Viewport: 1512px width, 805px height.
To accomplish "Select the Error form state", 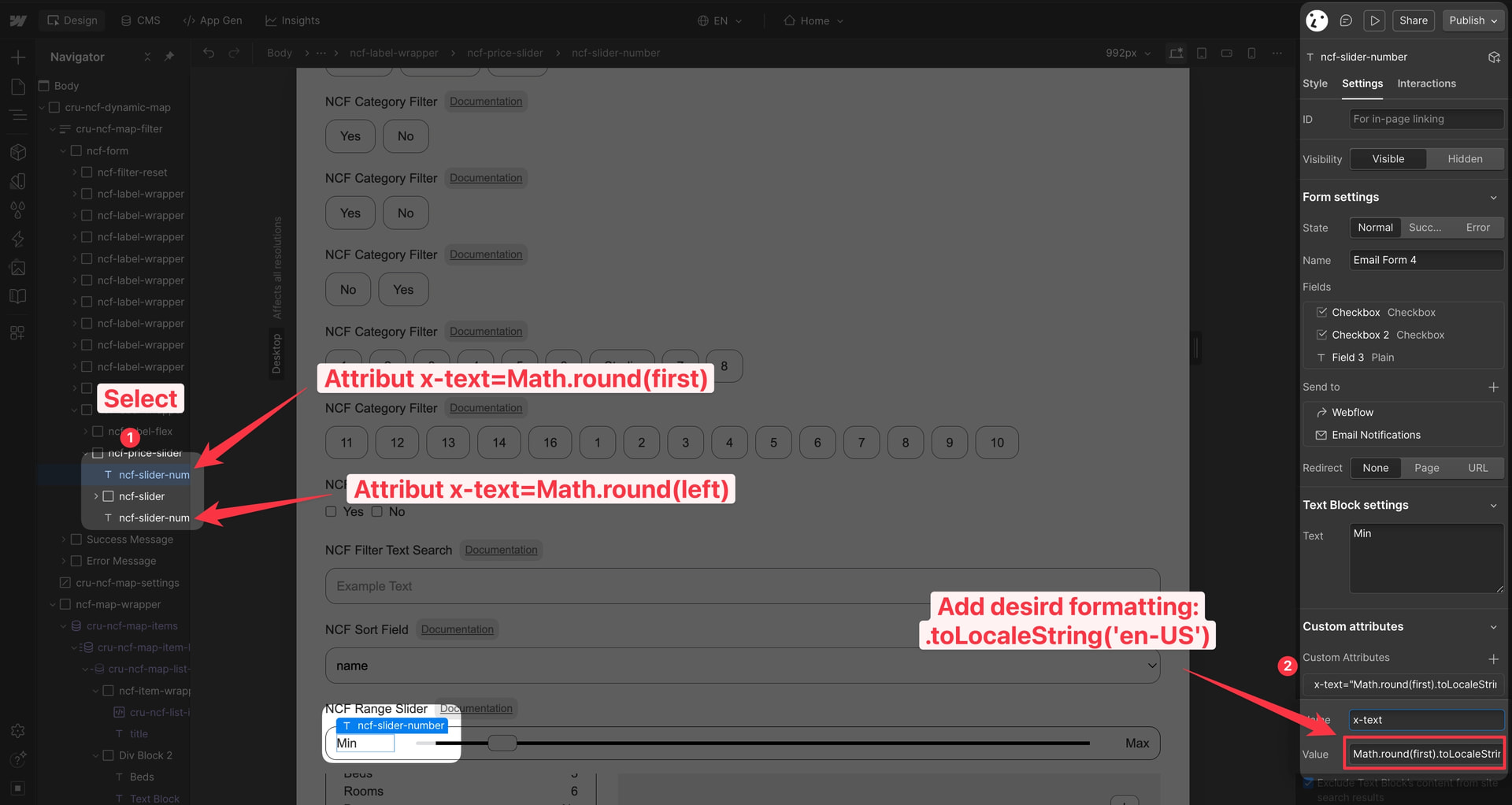I will click(x=1477, y=228).
